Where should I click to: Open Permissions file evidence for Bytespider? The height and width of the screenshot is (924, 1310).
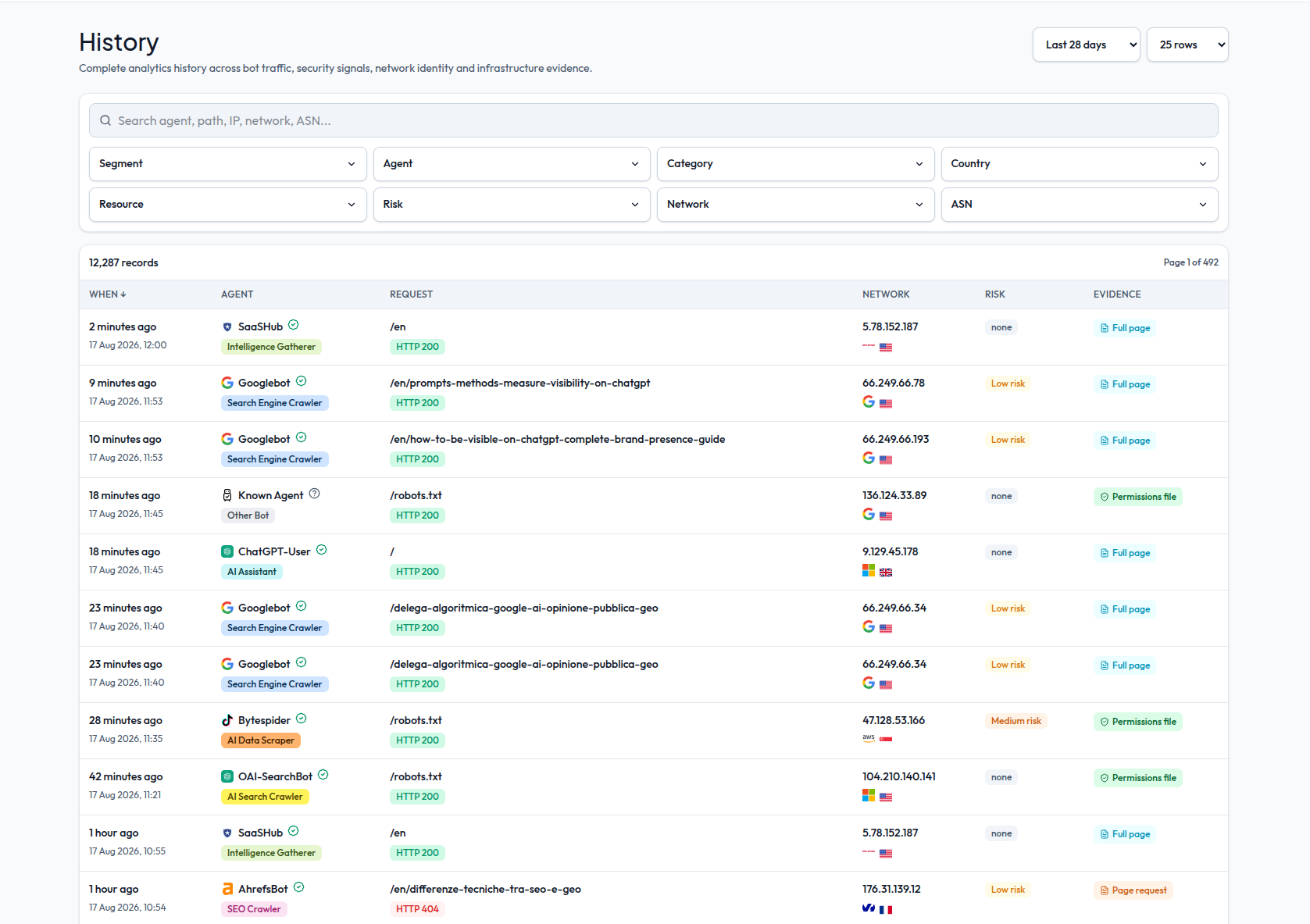[x=1137, y=722]
